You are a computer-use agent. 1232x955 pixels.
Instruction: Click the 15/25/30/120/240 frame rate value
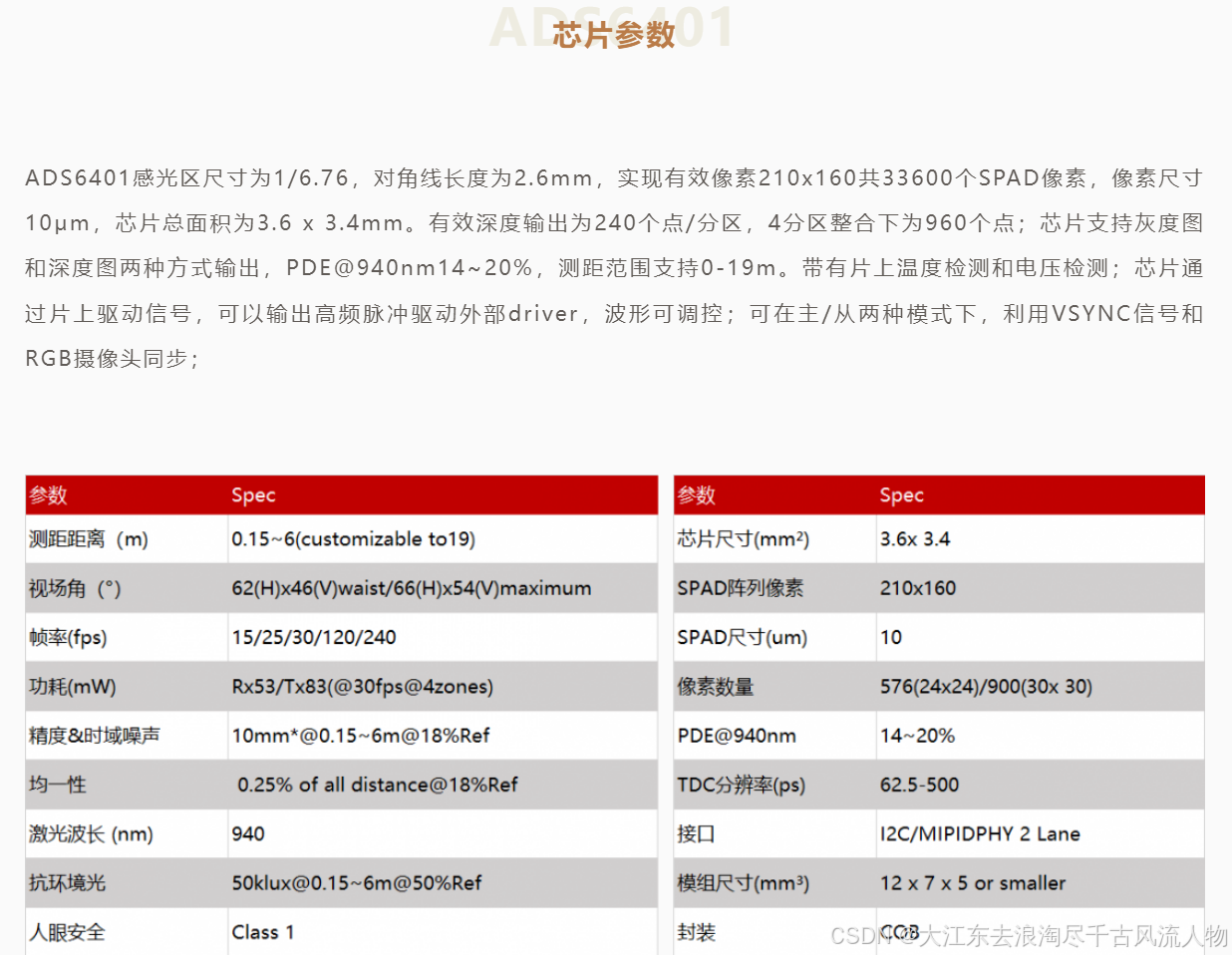314,637
